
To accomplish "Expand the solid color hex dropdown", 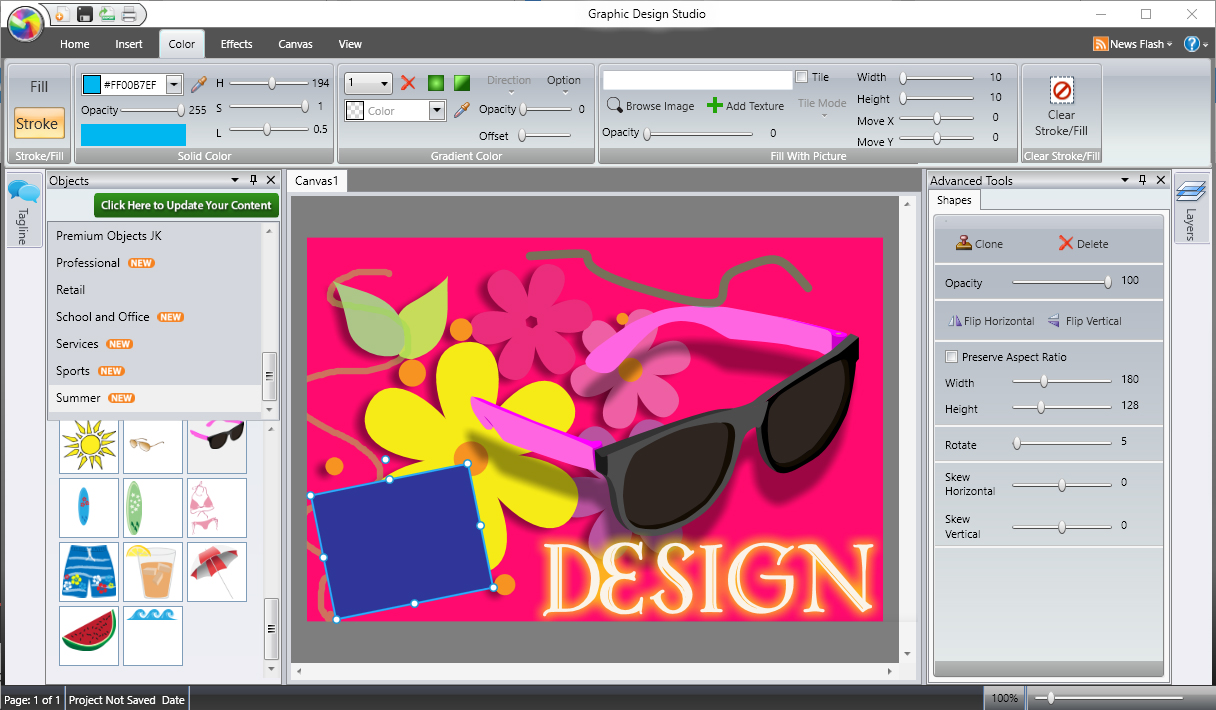I will click(174, 85).
